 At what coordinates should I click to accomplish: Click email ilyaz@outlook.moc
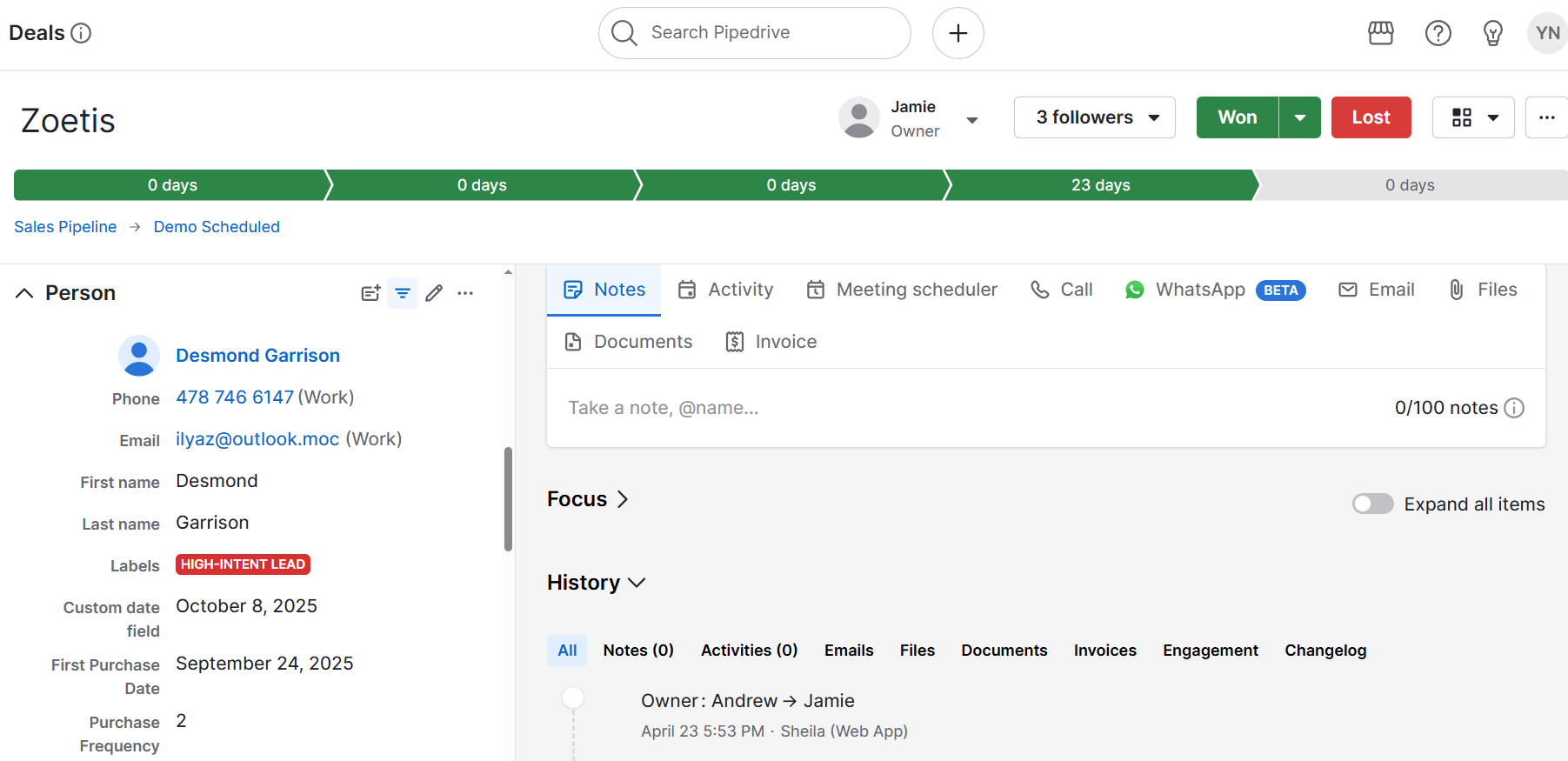(257, 439)
